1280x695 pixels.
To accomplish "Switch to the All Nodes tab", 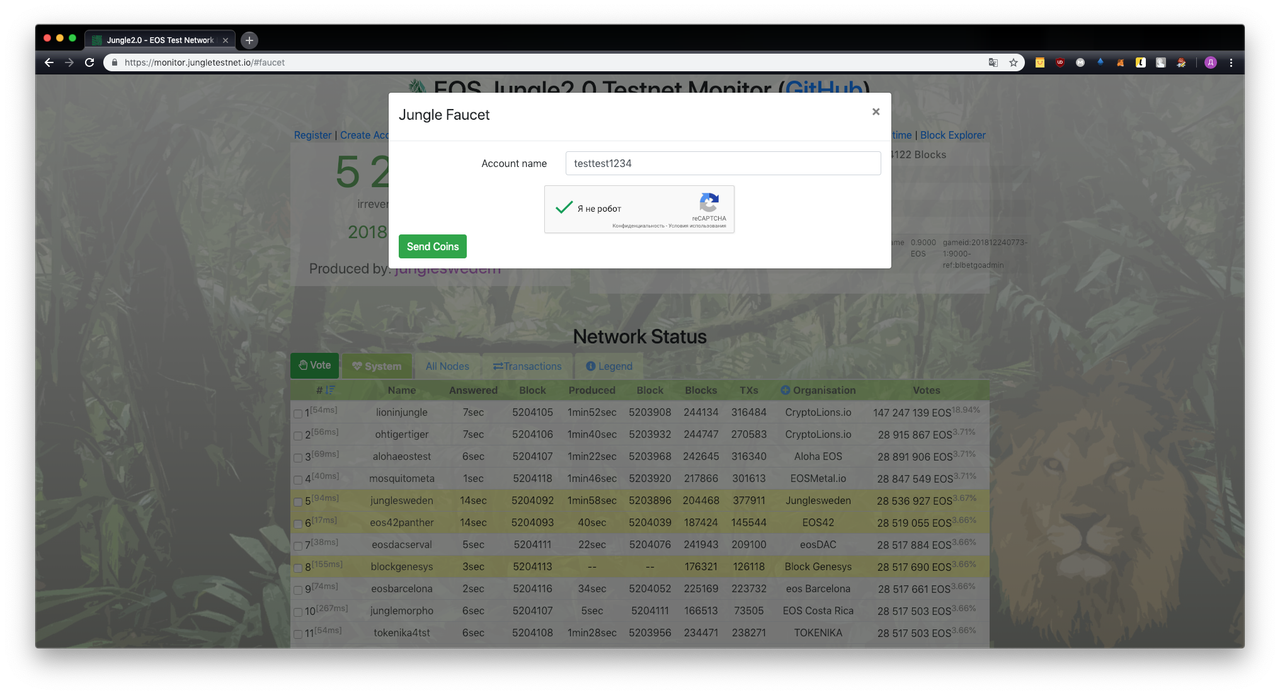I will pos(447,366).
